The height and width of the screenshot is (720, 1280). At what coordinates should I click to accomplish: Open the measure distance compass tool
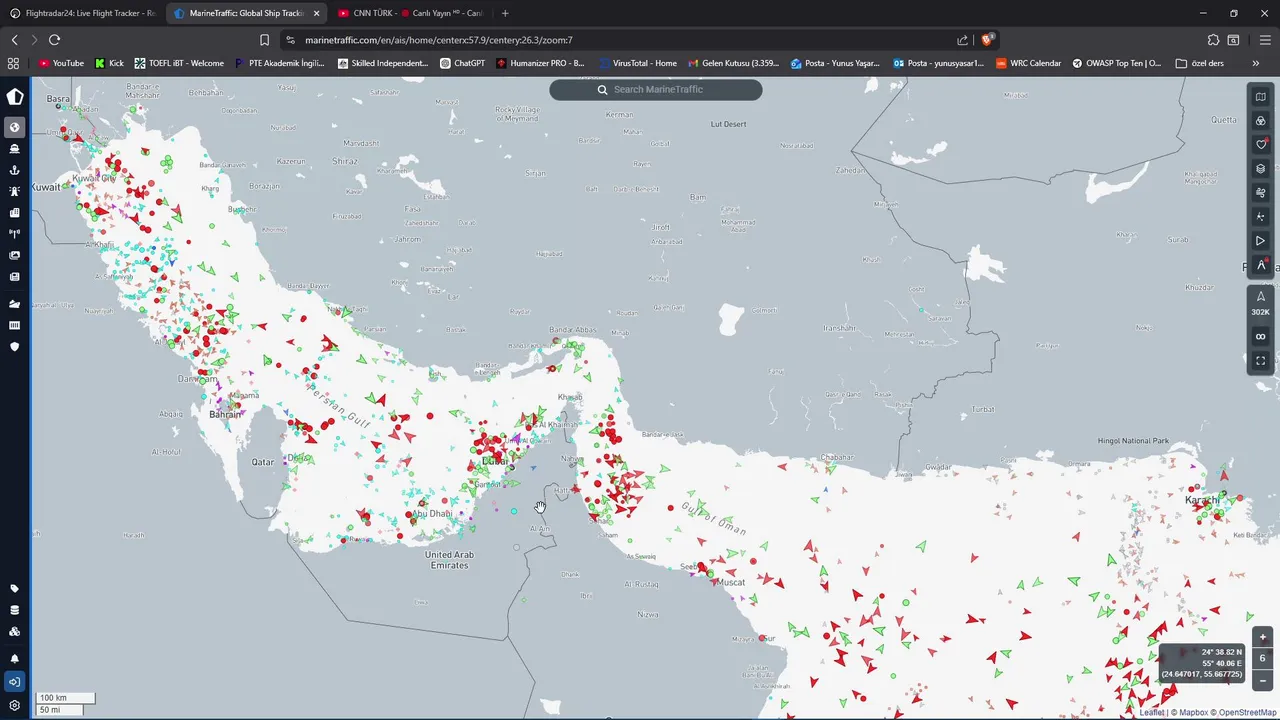pos(1261,265)
